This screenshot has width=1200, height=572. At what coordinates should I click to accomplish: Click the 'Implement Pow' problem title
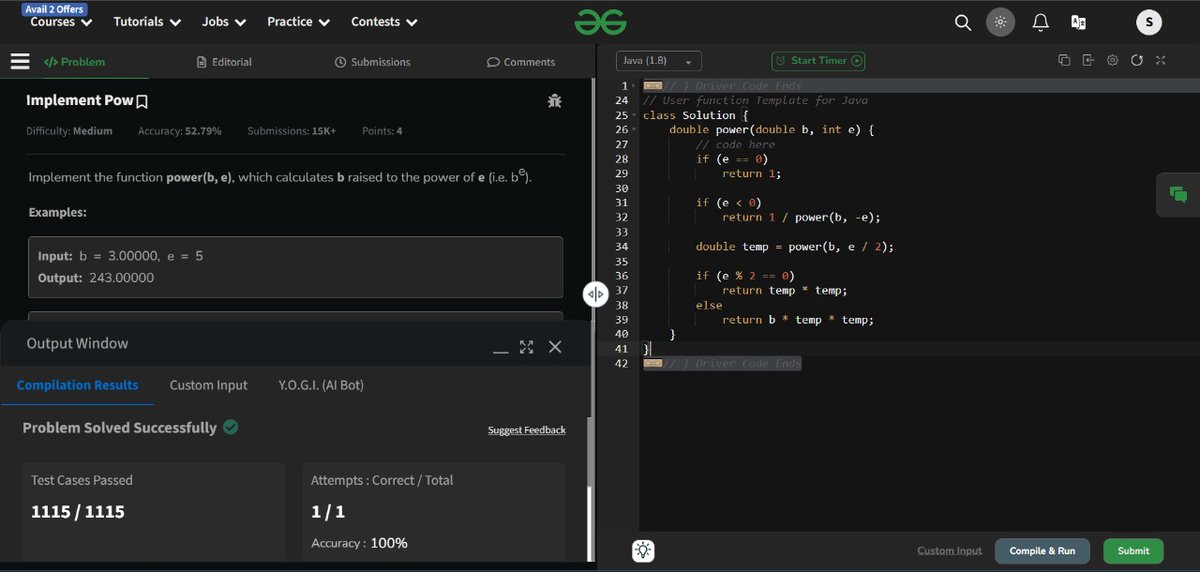click(x=79, y=101)
